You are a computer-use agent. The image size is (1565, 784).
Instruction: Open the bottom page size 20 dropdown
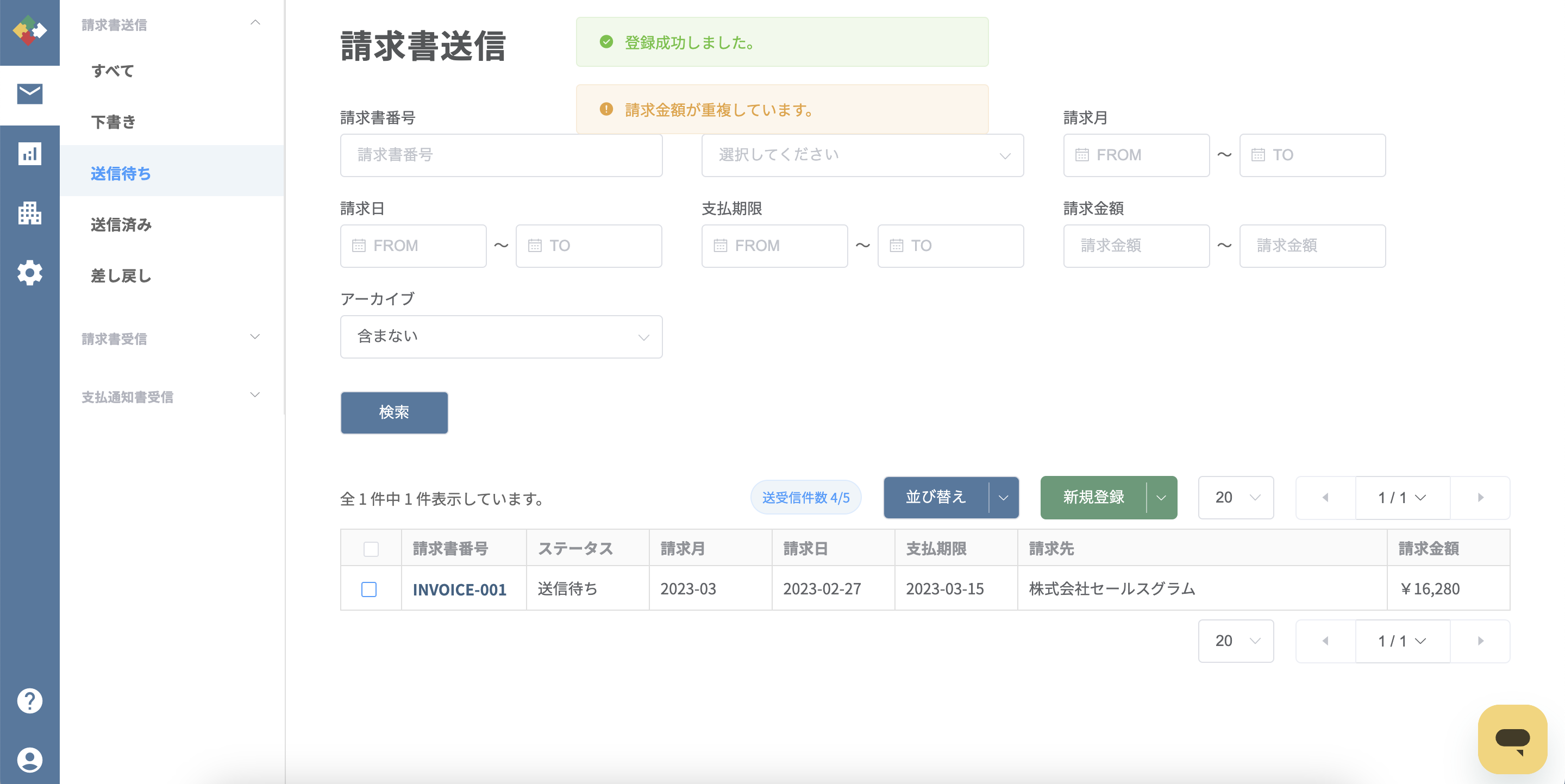(1236, 641)
